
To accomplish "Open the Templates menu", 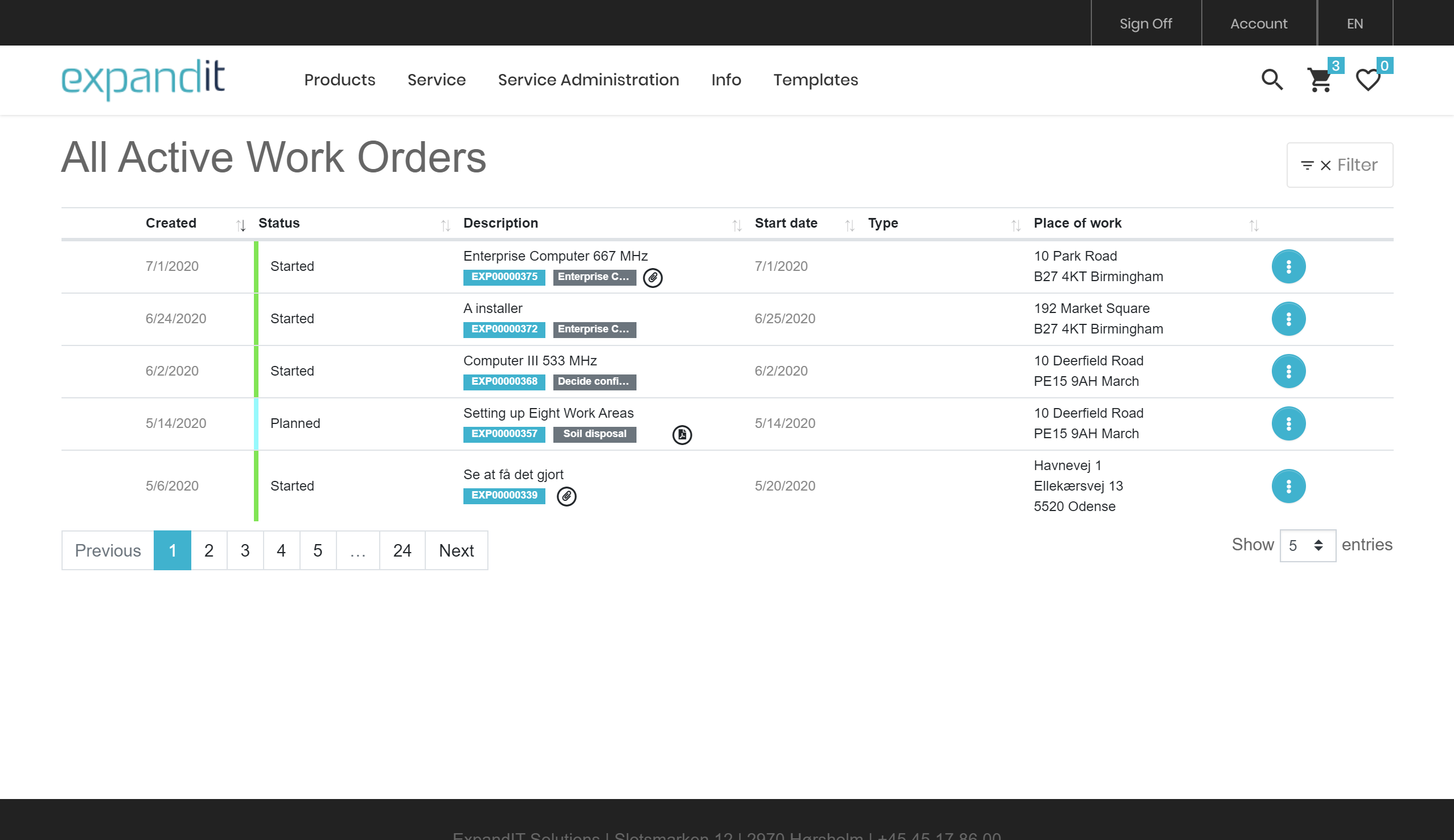I will [x=815, y=80].
